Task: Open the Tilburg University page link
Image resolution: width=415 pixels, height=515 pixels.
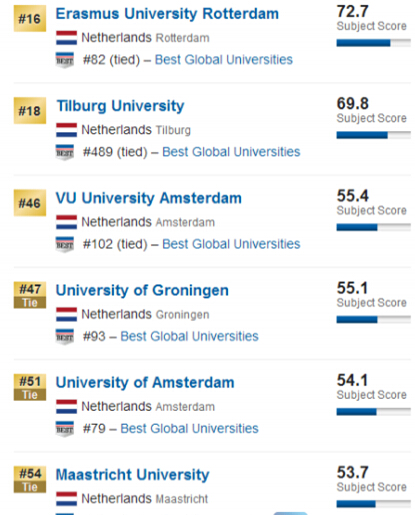Action: [120, 106]
